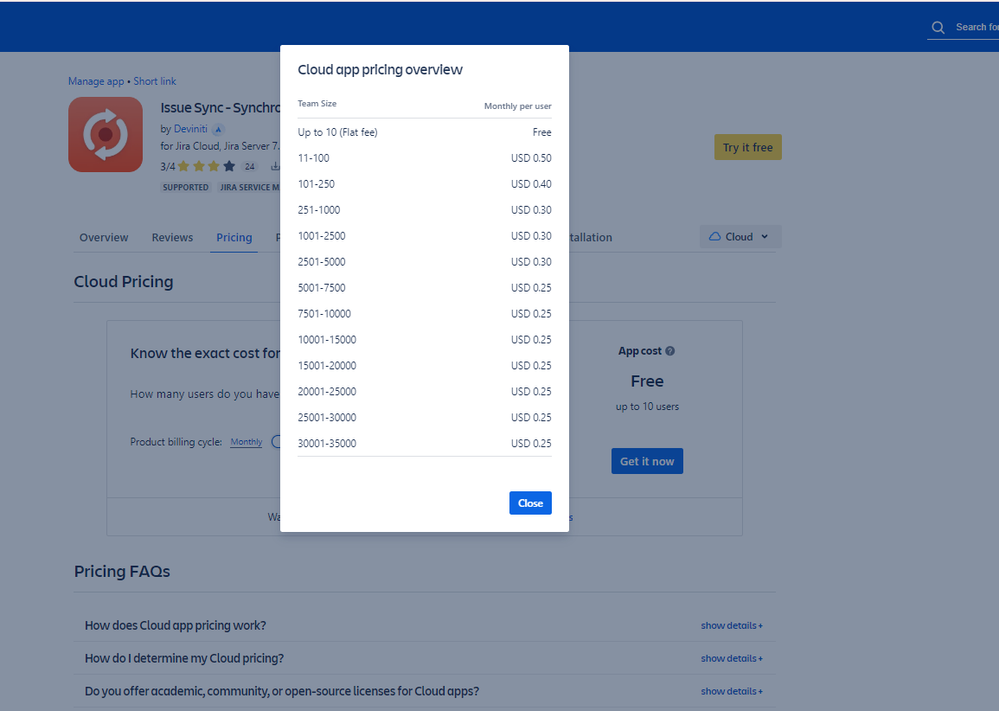Expand academic, community, open-source licenses FAQ details
Image resolution: width=999 pixels, height=711 pixels.
731,691
